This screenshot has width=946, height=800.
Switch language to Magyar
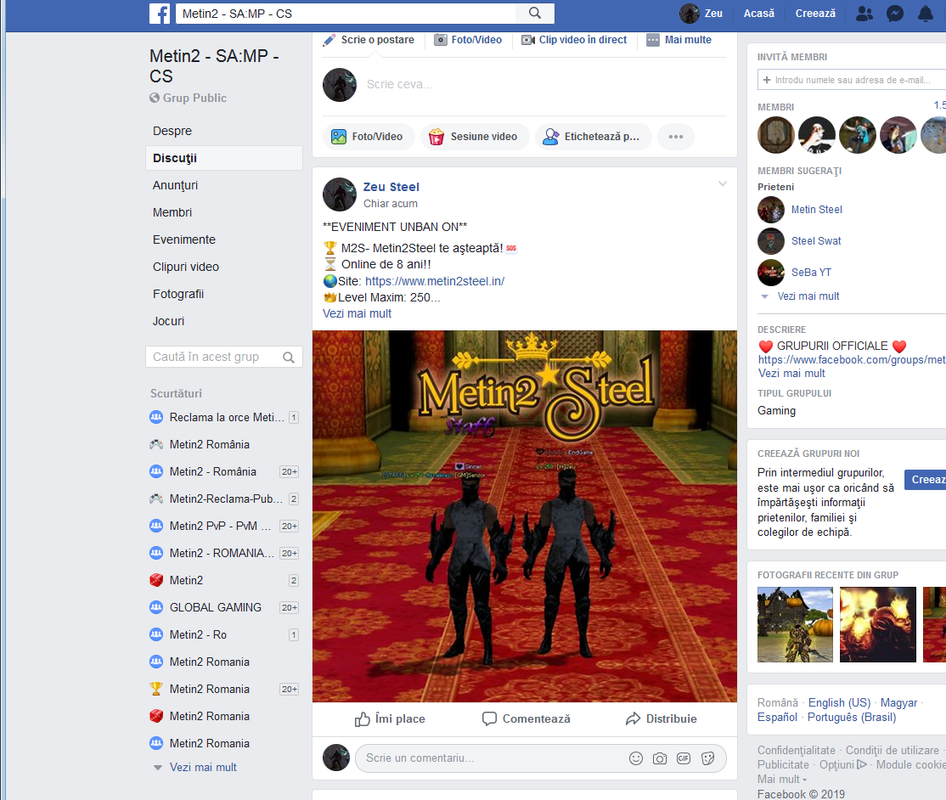(x=898, y=703)
